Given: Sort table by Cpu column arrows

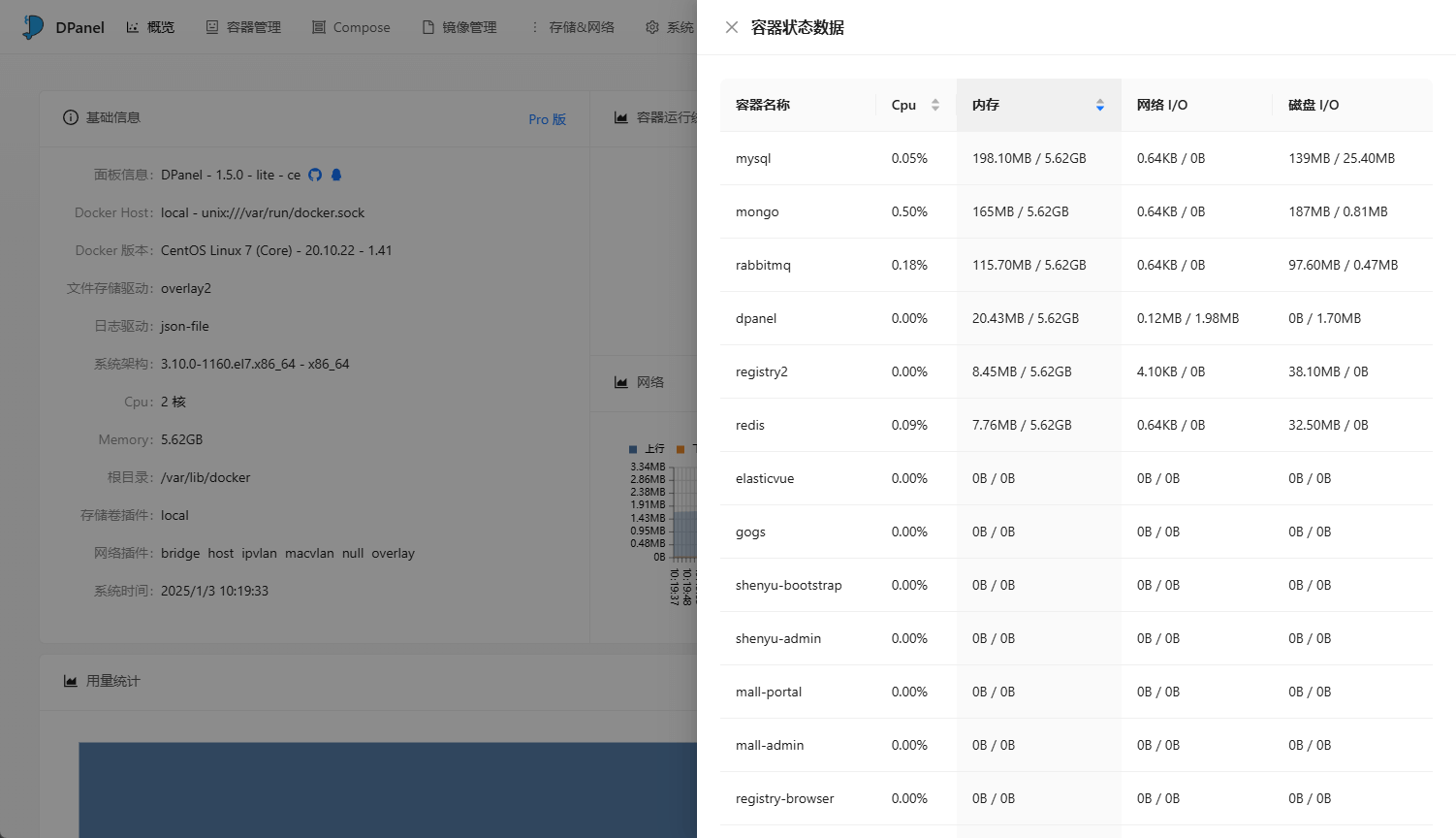Looking at the screenshot, I should [x=935, y=105].
